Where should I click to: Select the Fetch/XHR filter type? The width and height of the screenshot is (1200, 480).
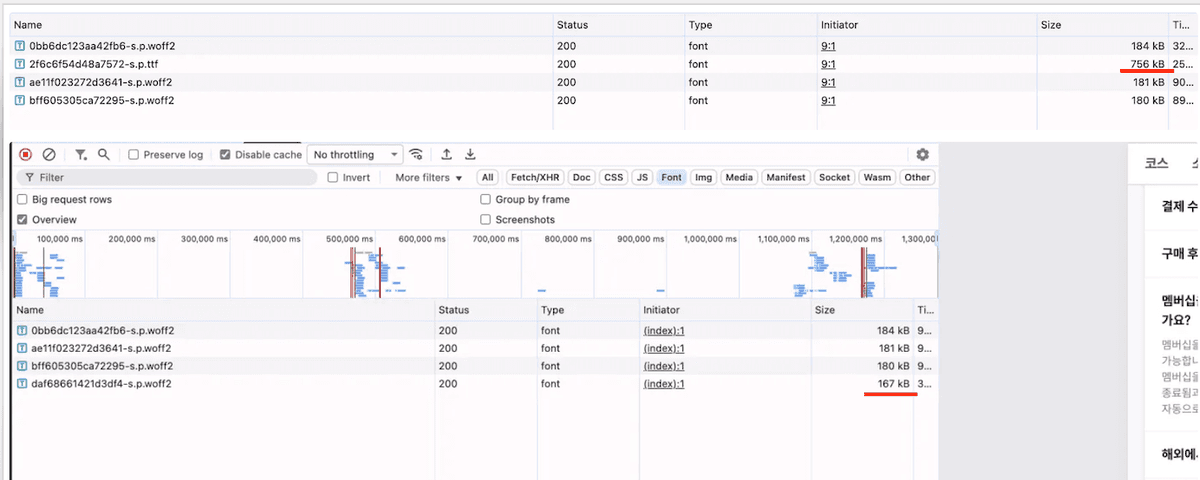pyautogui.click(x=535, y=178)
